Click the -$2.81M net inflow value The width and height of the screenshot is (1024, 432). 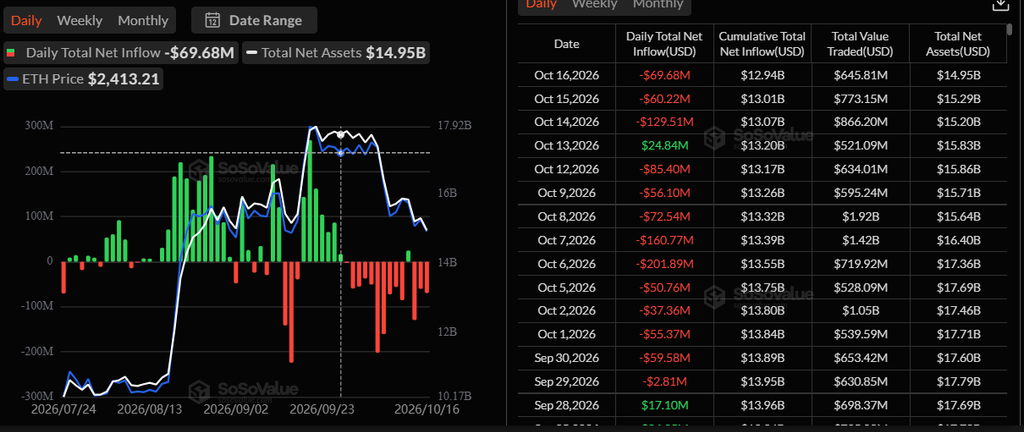tap(665, 381)
